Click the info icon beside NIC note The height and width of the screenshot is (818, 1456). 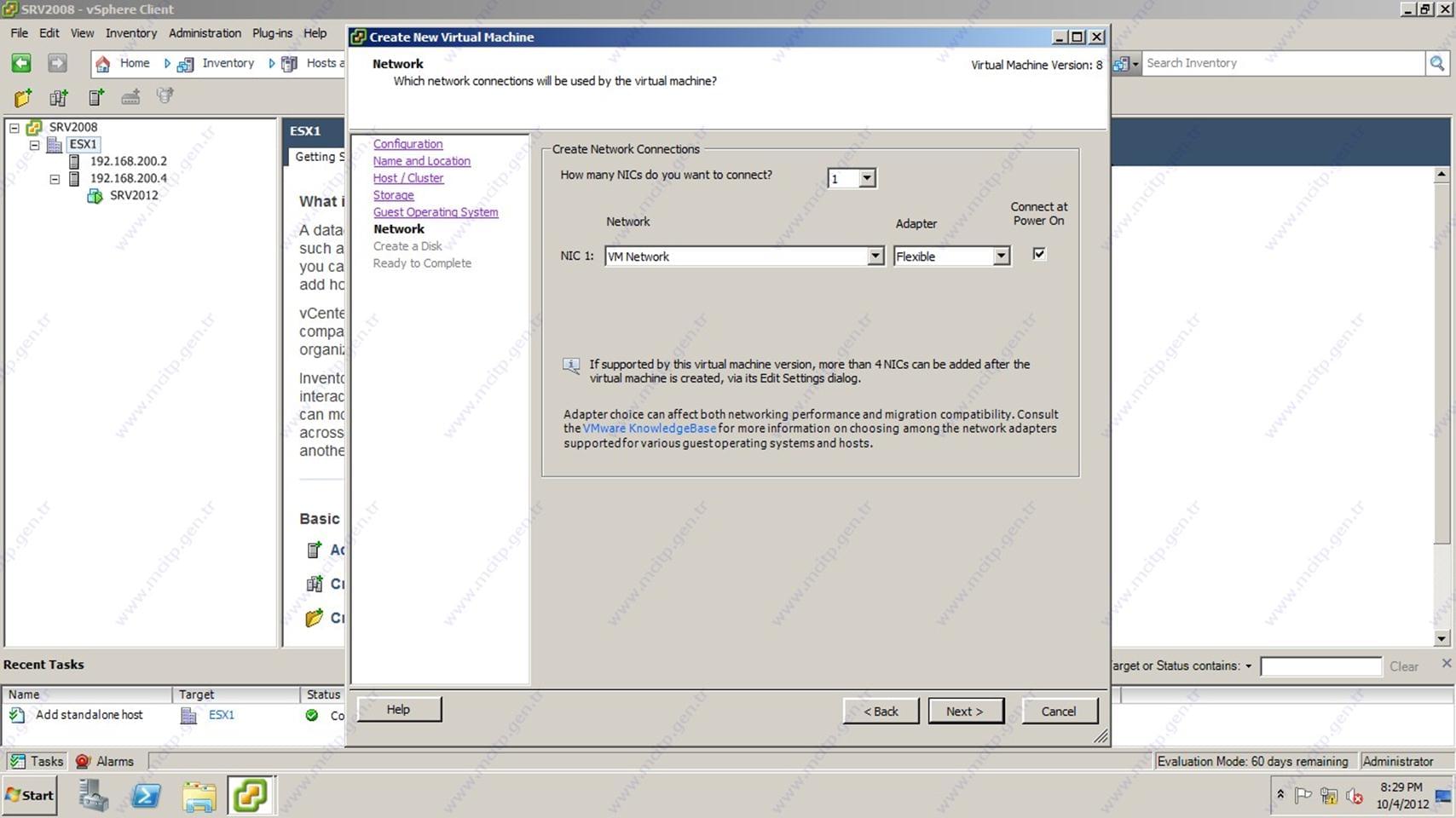tap(571, 366)
